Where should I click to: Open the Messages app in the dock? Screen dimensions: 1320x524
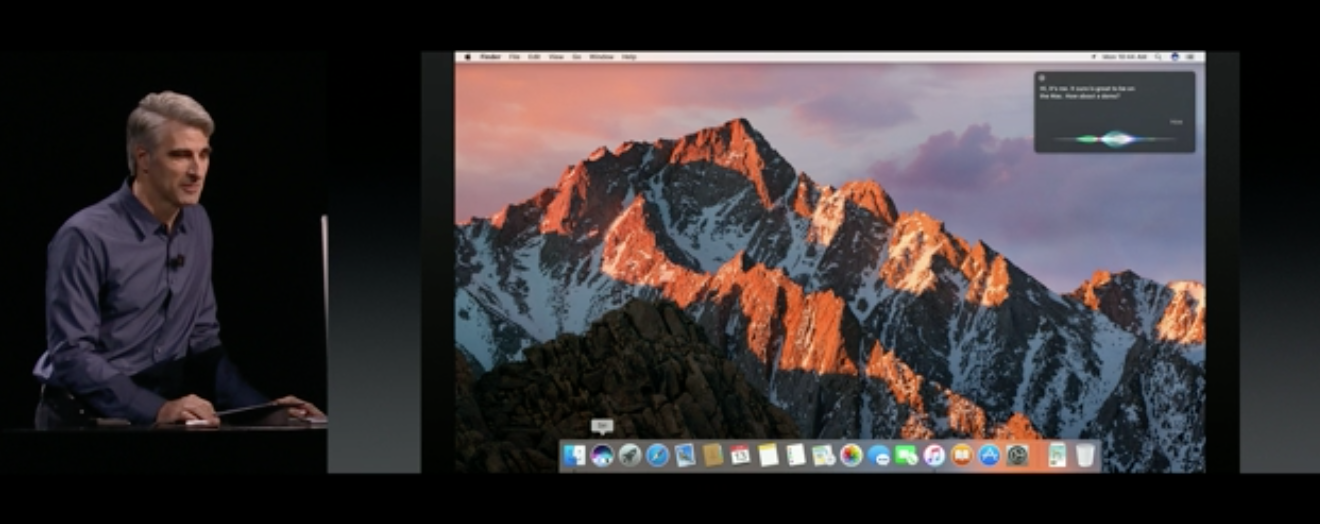click(x=906, y=456)
